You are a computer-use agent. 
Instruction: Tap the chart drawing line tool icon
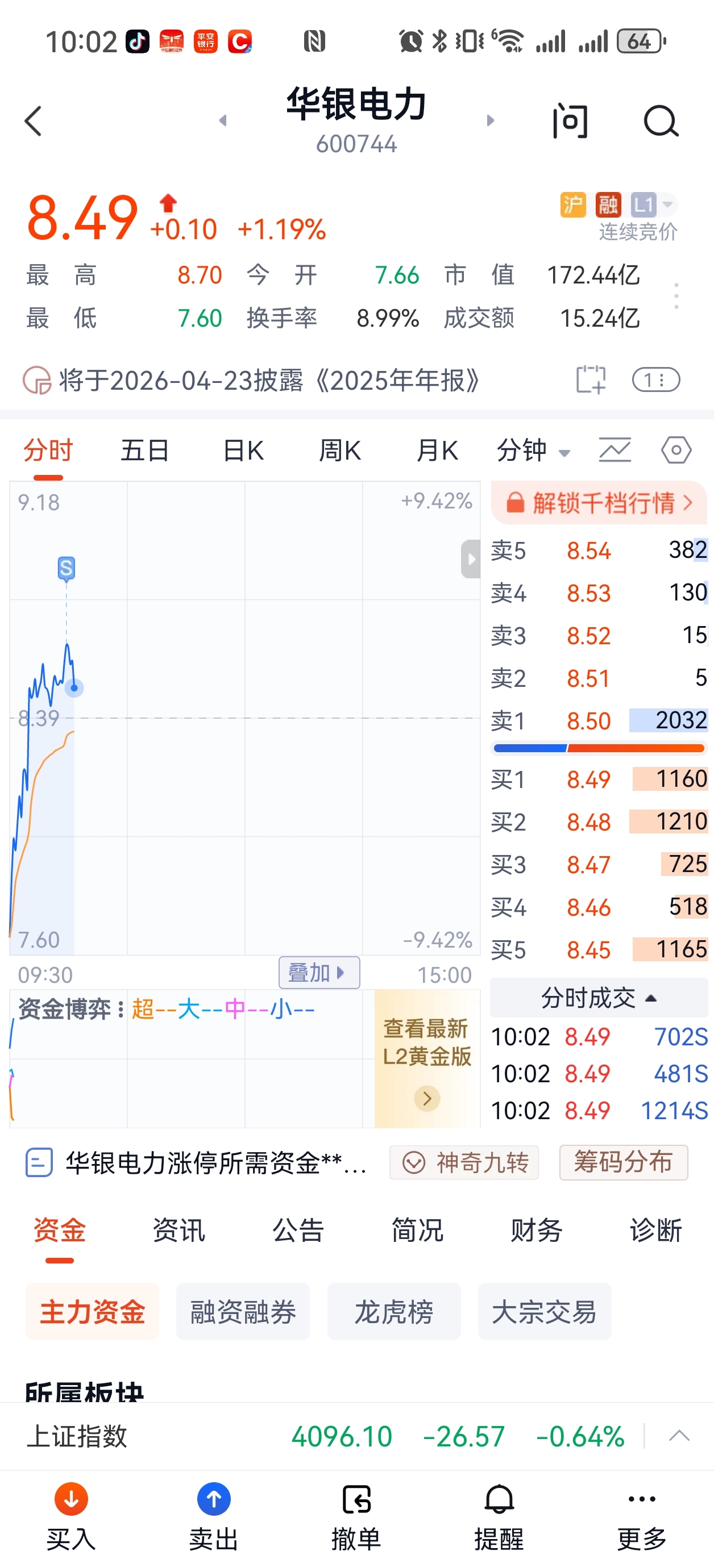pyautogui.click(x=615, y=451)
